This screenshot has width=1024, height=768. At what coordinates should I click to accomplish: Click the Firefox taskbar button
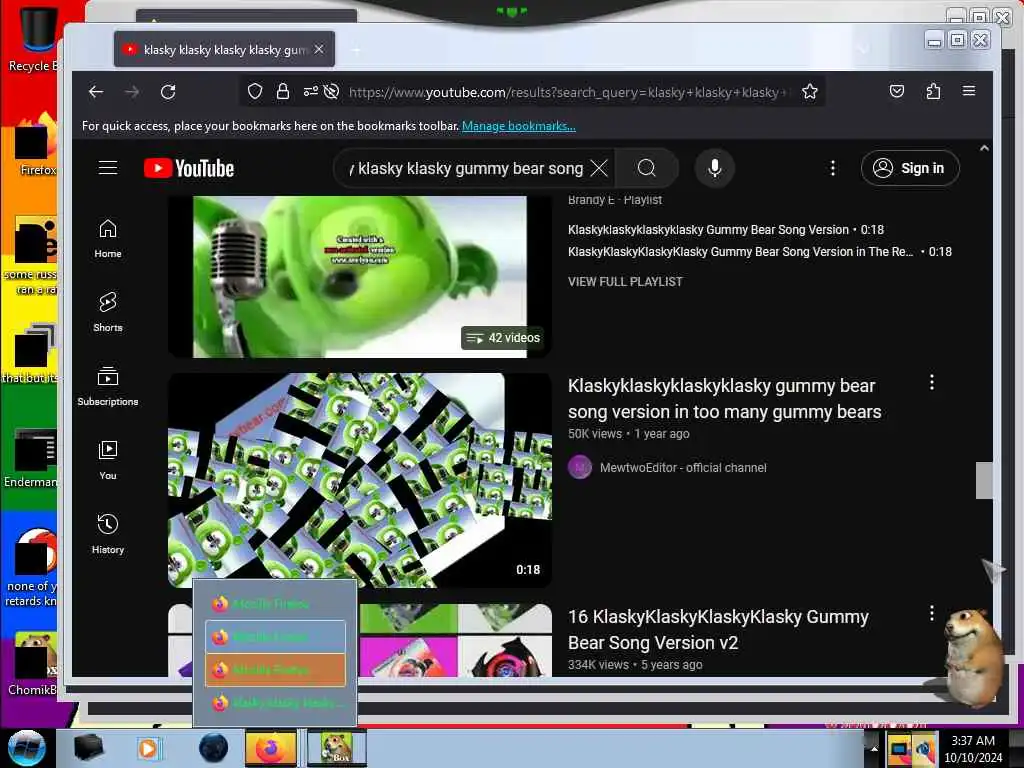271,748
